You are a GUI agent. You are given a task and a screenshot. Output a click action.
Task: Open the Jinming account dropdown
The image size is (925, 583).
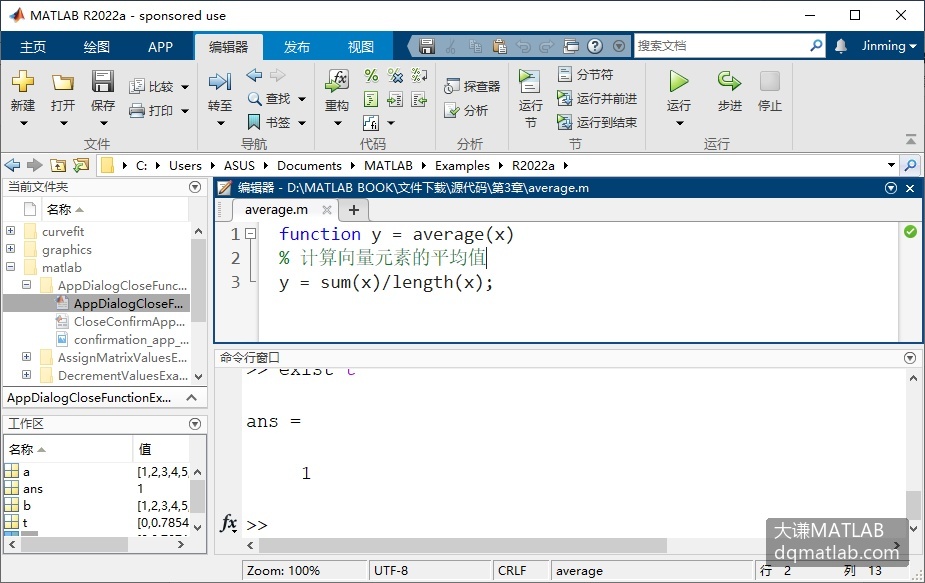[x=888, y=46]
